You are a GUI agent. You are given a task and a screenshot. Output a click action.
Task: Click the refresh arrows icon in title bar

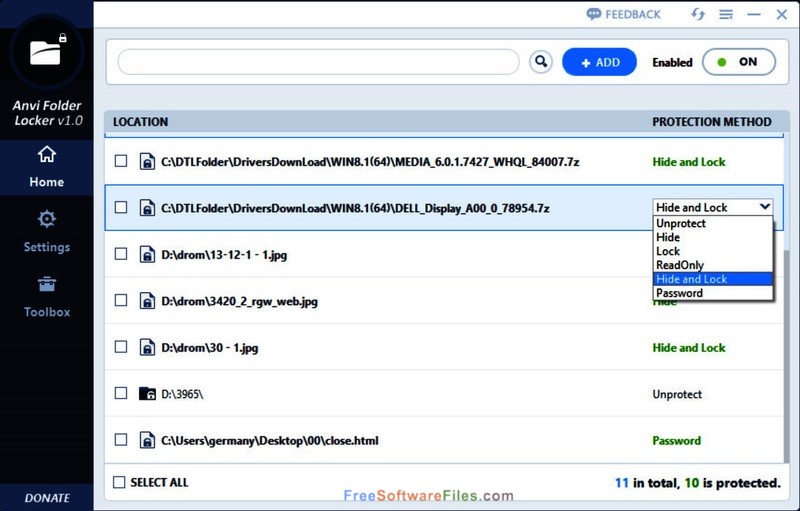698,14
